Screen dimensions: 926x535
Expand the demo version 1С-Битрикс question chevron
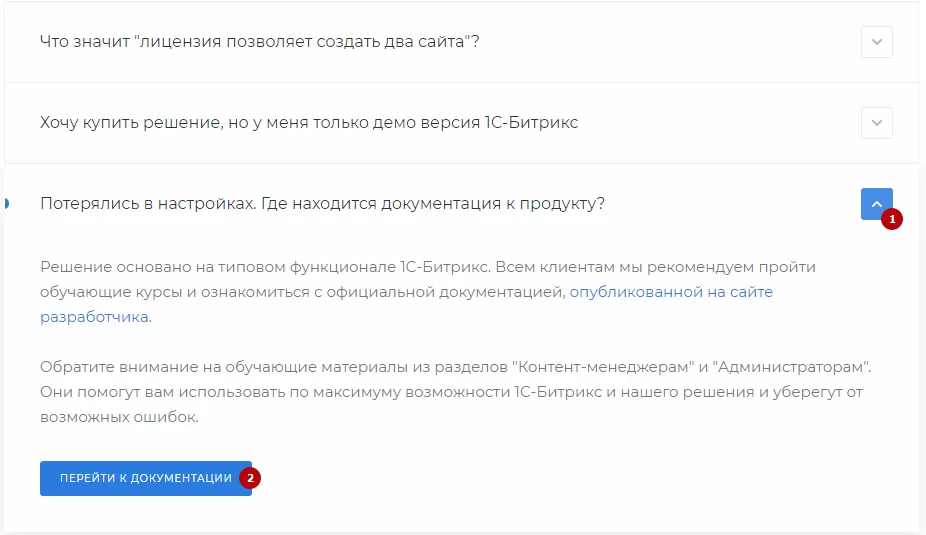click(x=876, y=123)
